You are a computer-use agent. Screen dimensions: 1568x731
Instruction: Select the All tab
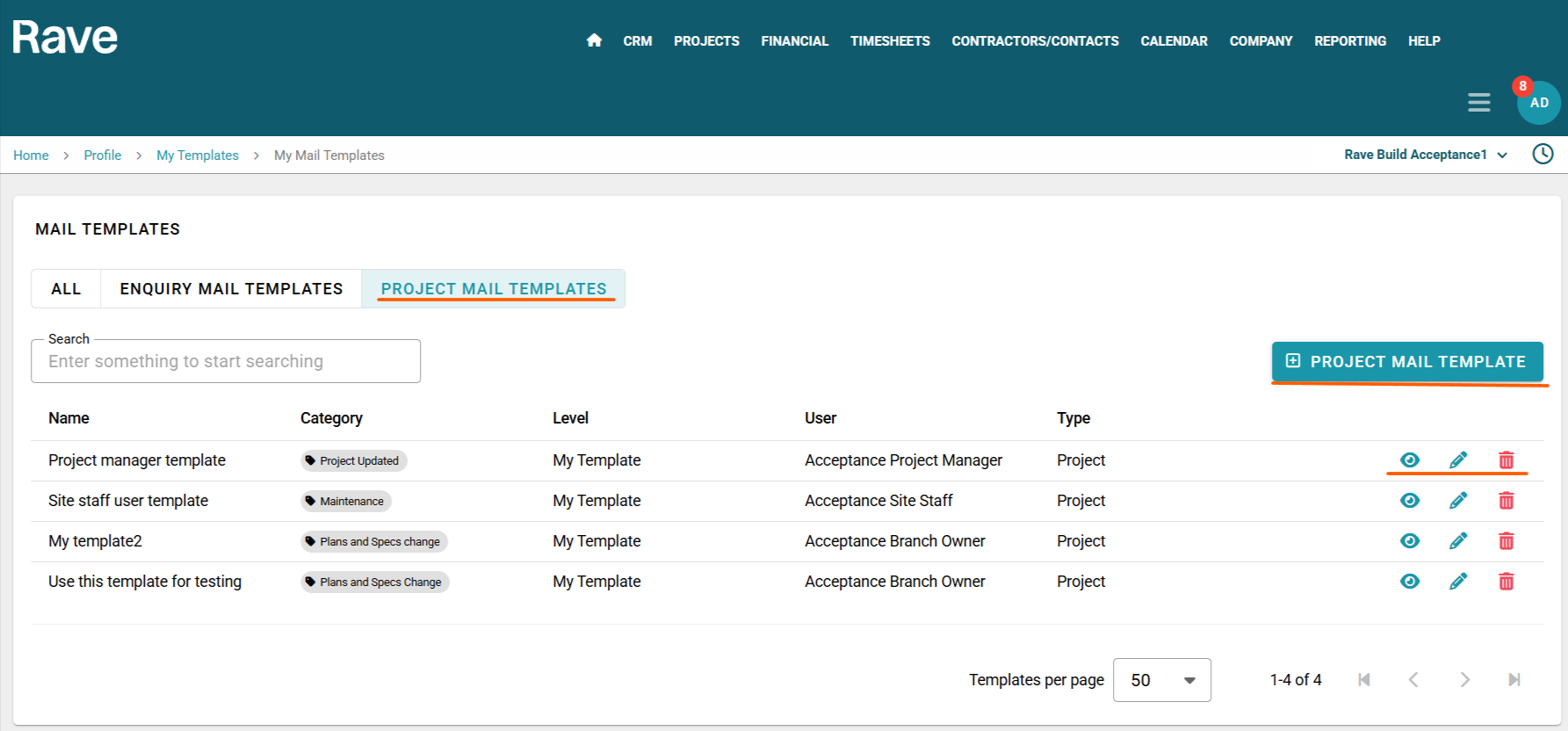[x=66, y=289]
